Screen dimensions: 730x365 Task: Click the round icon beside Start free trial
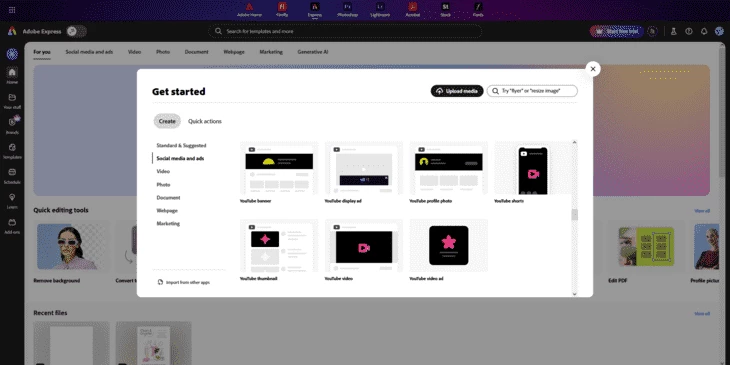tap(653, 31)
